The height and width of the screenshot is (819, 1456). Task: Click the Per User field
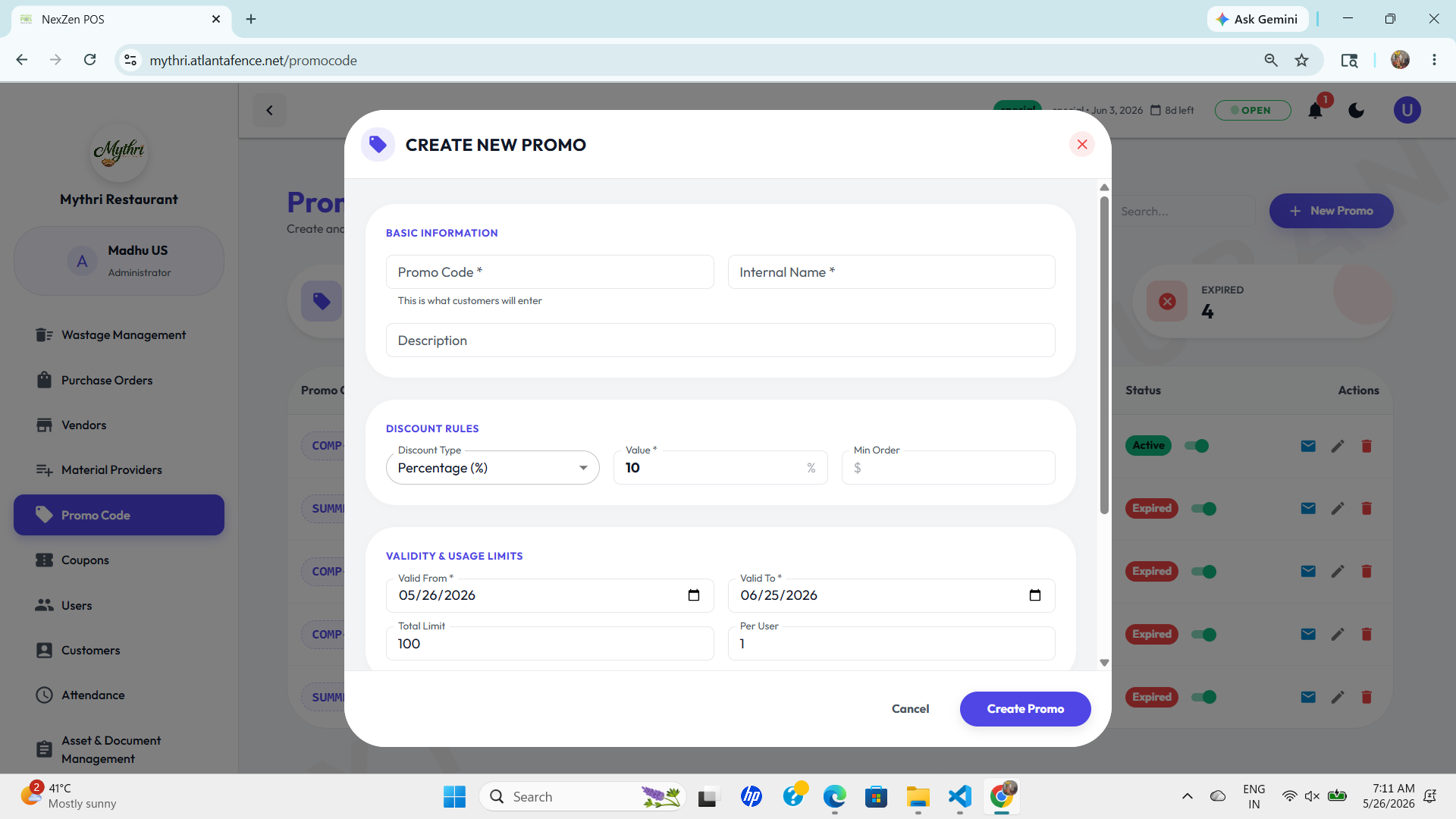[891, 644]
